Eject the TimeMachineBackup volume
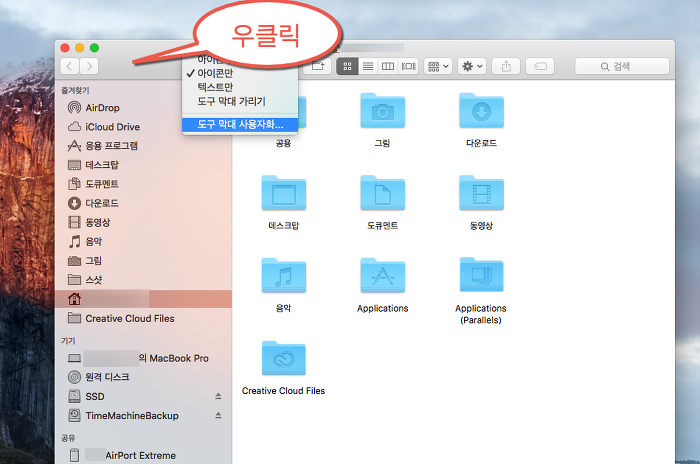This screenshot has width=700, height=464. click(218, 415)
